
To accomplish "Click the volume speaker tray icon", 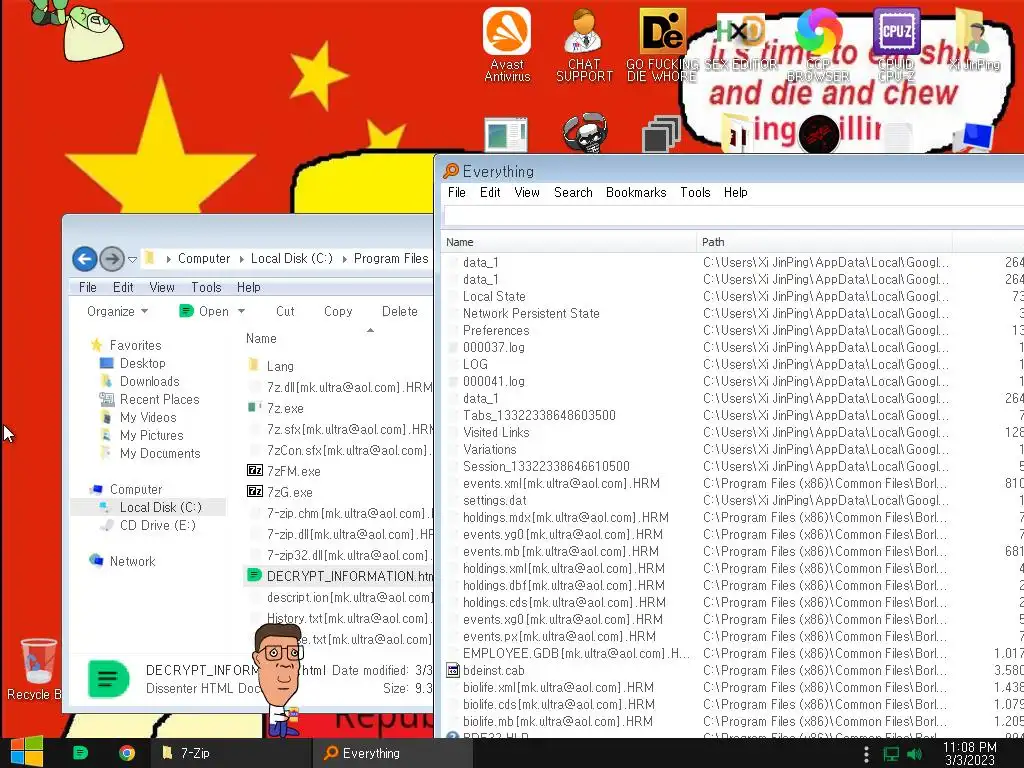I will point(914,754).
